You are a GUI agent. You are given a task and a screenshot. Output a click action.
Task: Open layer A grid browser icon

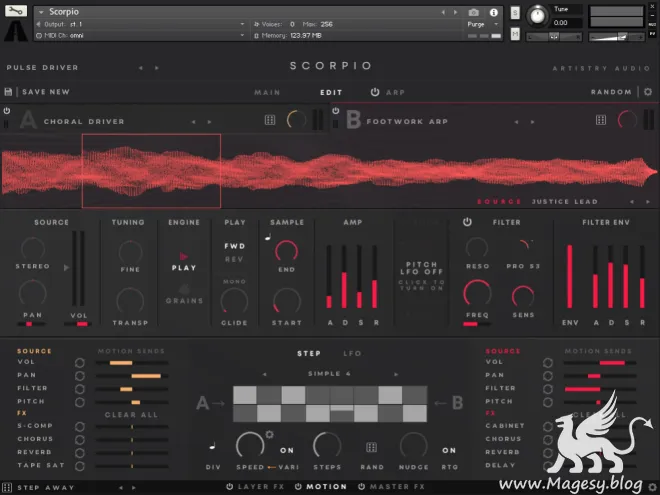[270, 120]
